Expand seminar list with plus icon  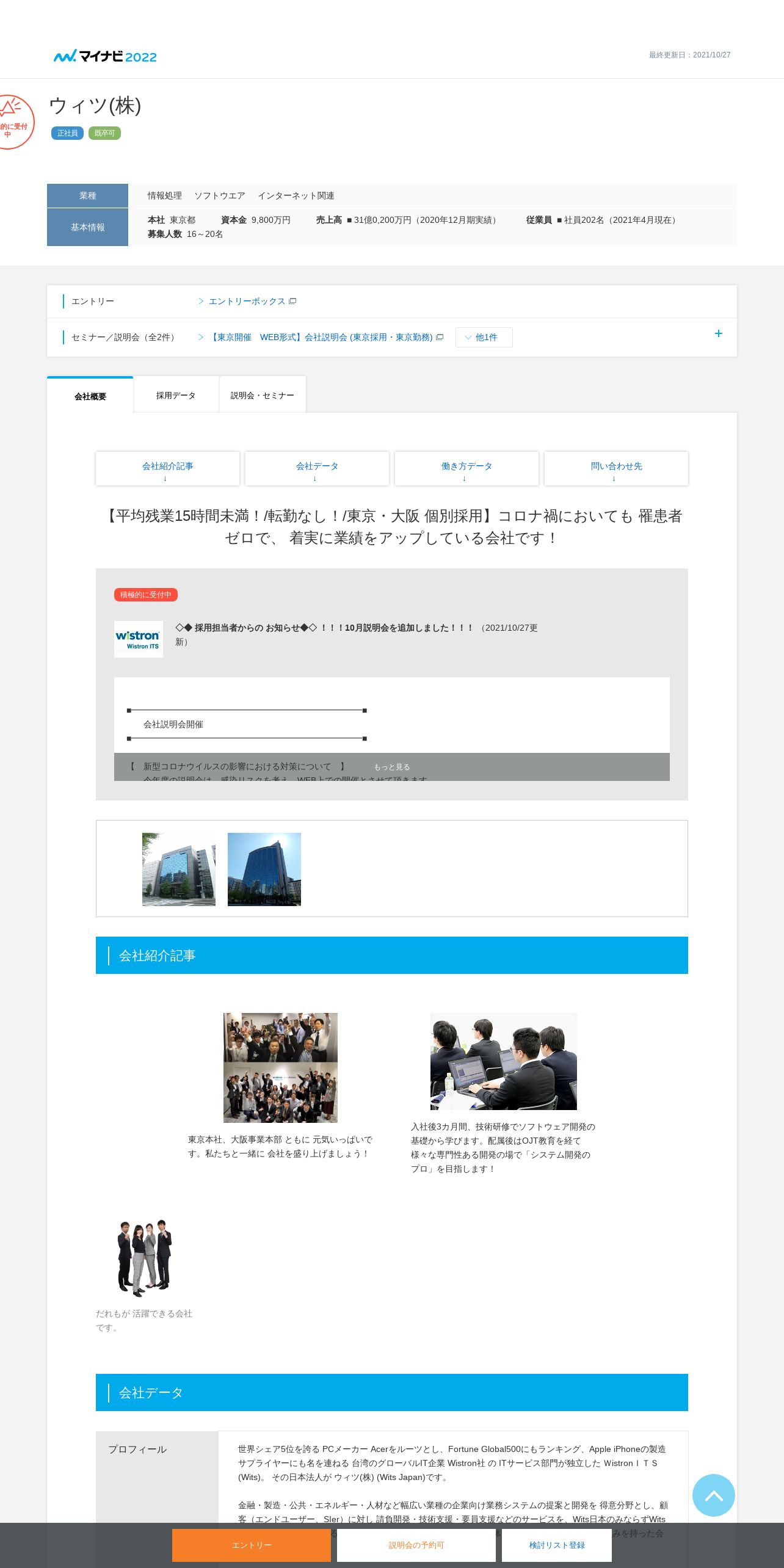[x=719, y=333]
